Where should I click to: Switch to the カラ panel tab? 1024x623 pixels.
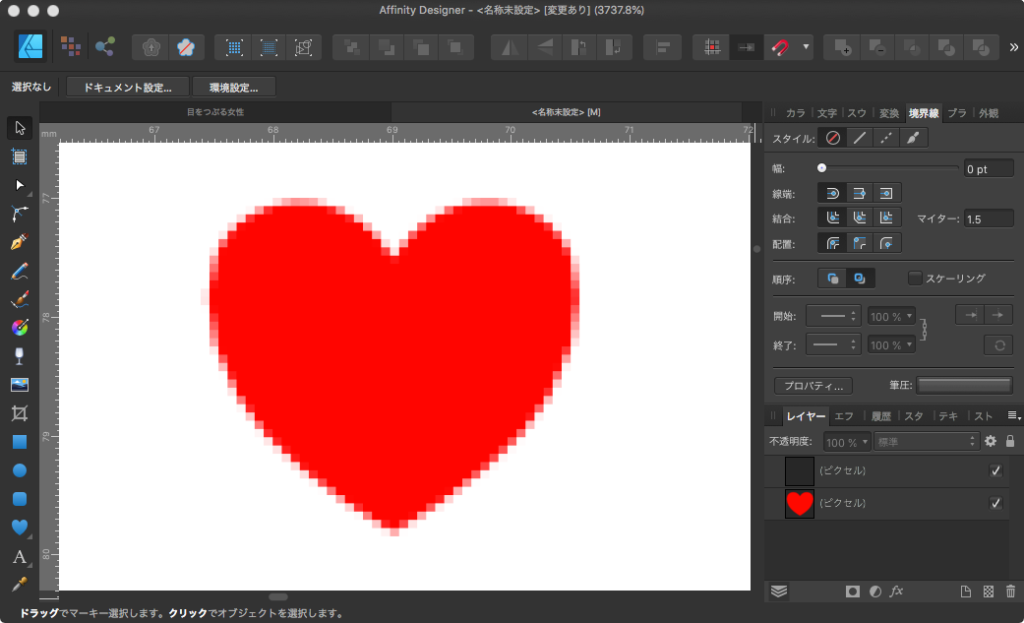(795, 113)
